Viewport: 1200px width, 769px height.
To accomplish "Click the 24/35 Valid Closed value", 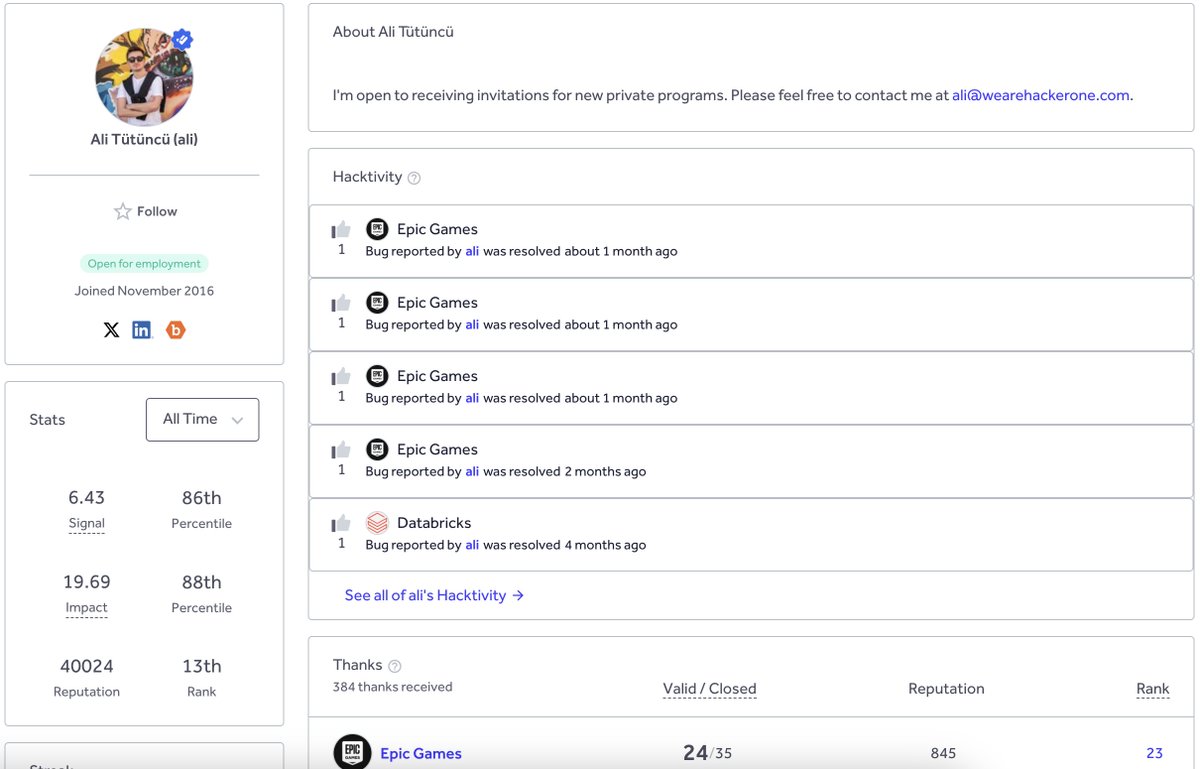I will click(707, 753).
